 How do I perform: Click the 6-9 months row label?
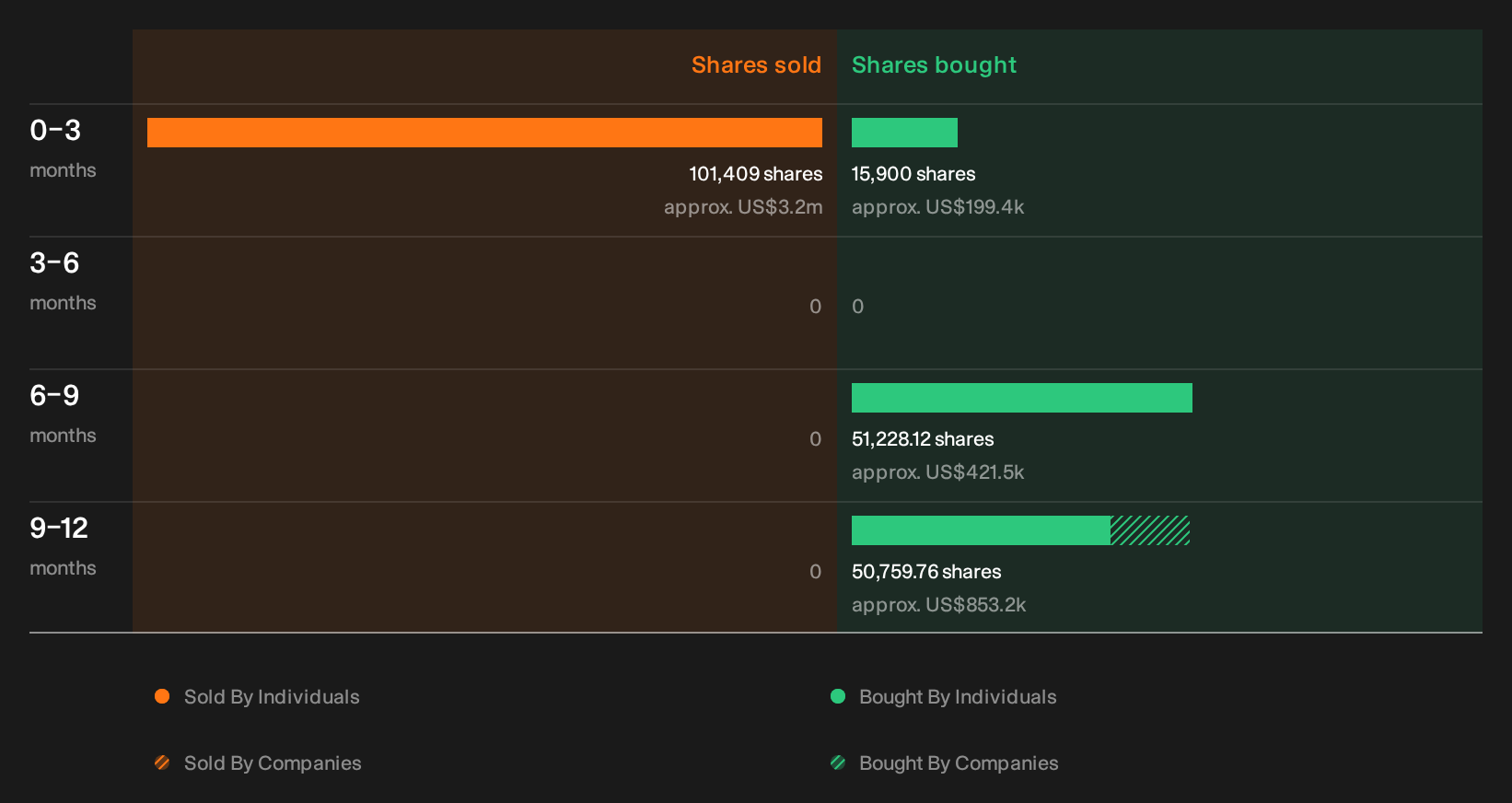63,413
